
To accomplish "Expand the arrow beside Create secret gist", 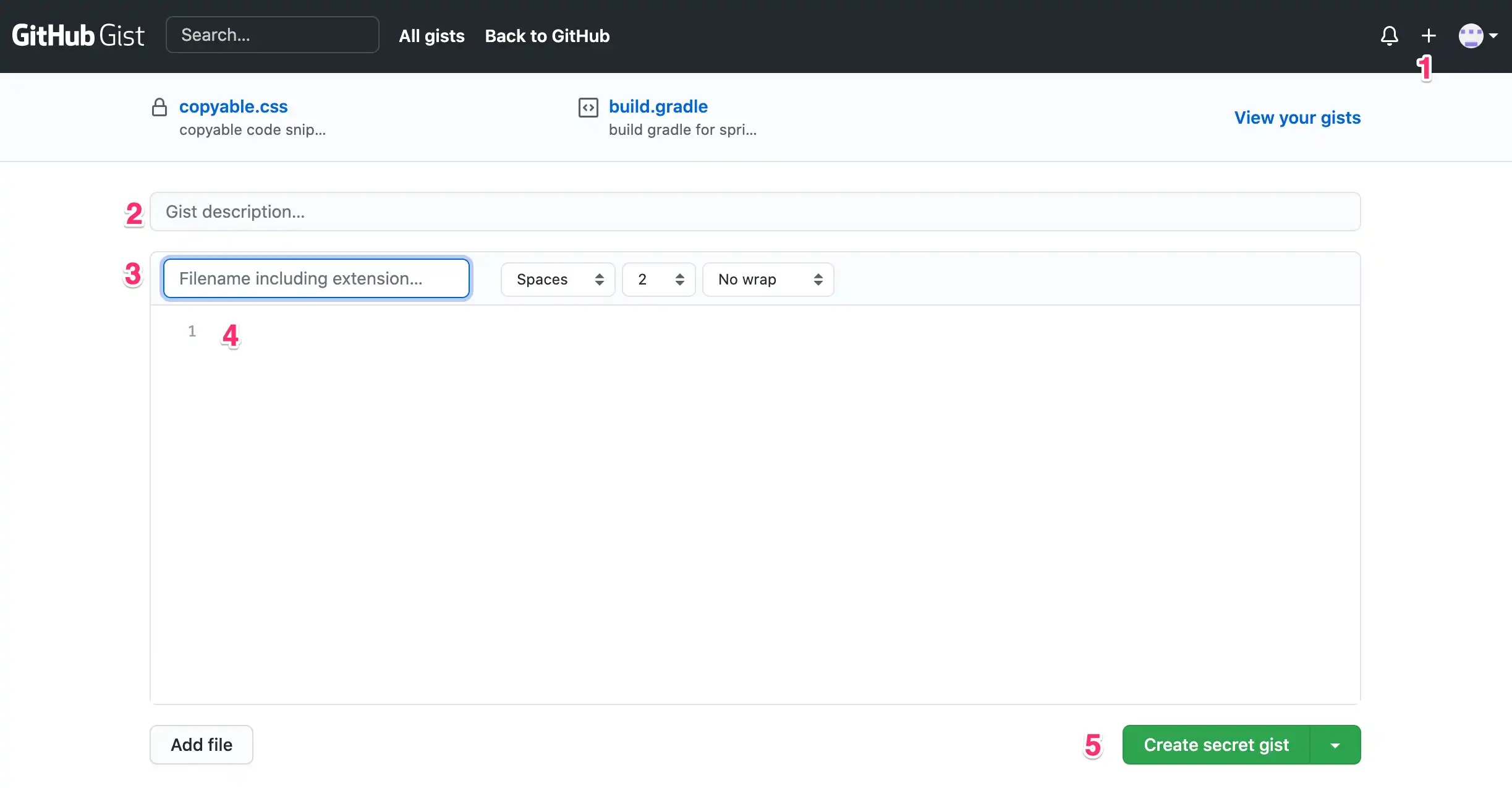I will tap(1335, 745).
